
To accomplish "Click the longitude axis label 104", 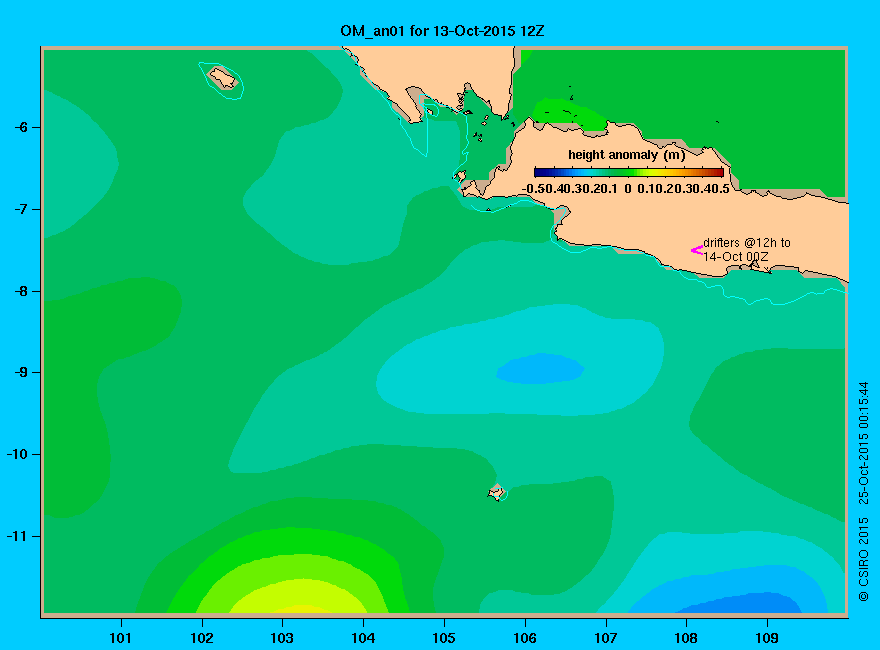I will (363, 638).
